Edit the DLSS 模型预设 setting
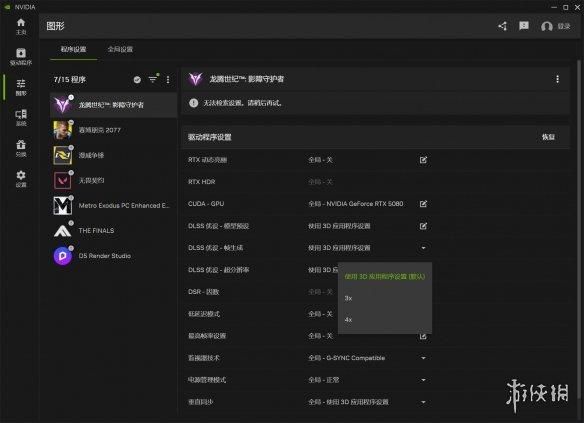Screen dimensions: 584x423 pos(423,226)
